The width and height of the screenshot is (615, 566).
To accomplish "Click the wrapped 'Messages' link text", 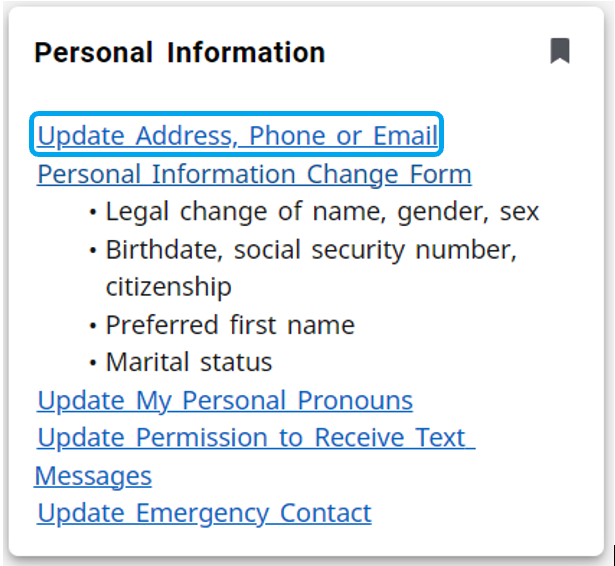I will pyautogui.click(x=93, y=476).
